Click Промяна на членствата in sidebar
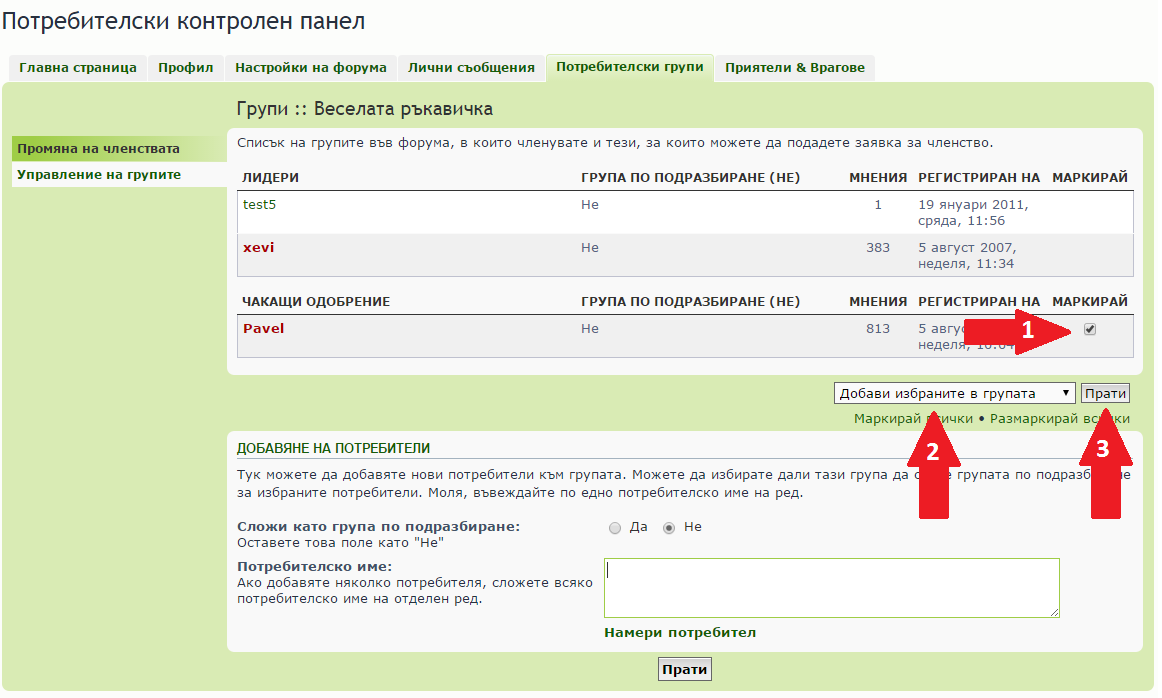The width and height of the screenshot is (1162, 698). [x=98, y=149]
